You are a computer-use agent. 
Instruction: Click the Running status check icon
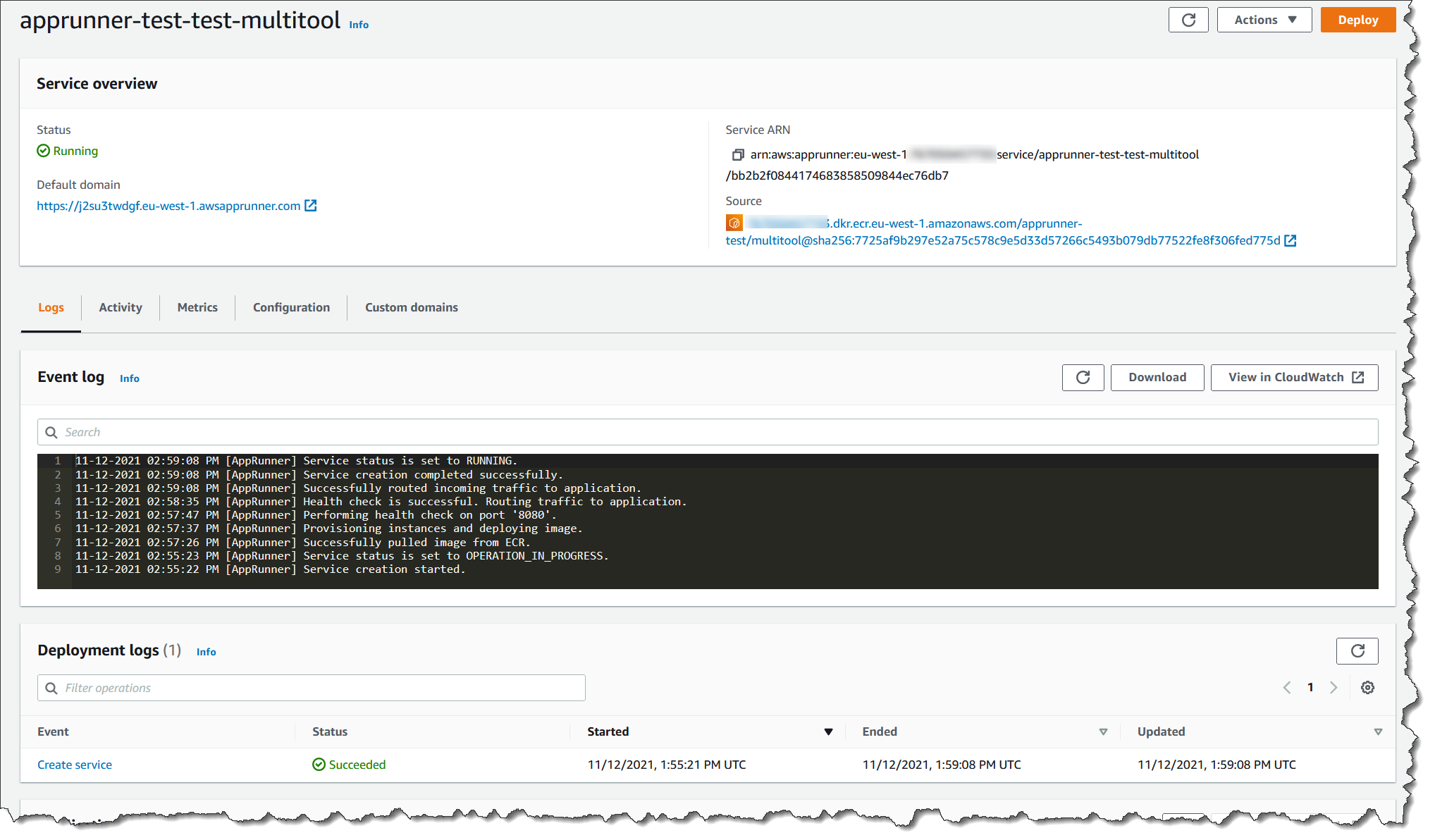(43, 151)
